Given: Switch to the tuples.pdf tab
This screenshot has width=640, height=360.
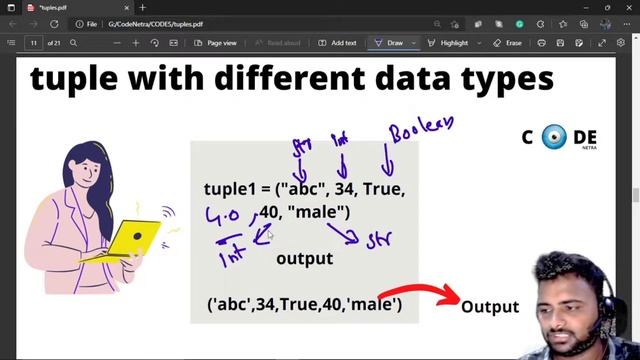Looking at the screenshot, I should click(78, 8).
